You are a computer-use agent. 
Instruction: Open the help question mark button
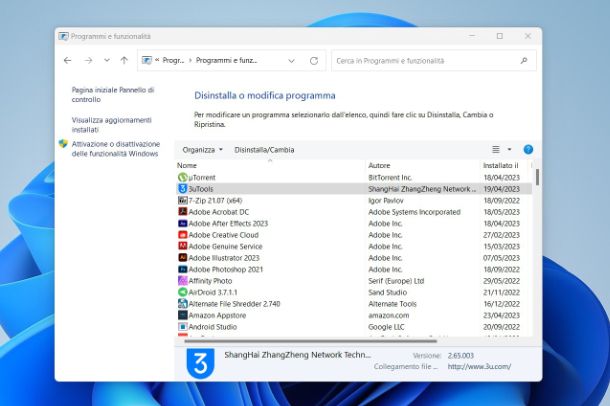click(528, 149)
